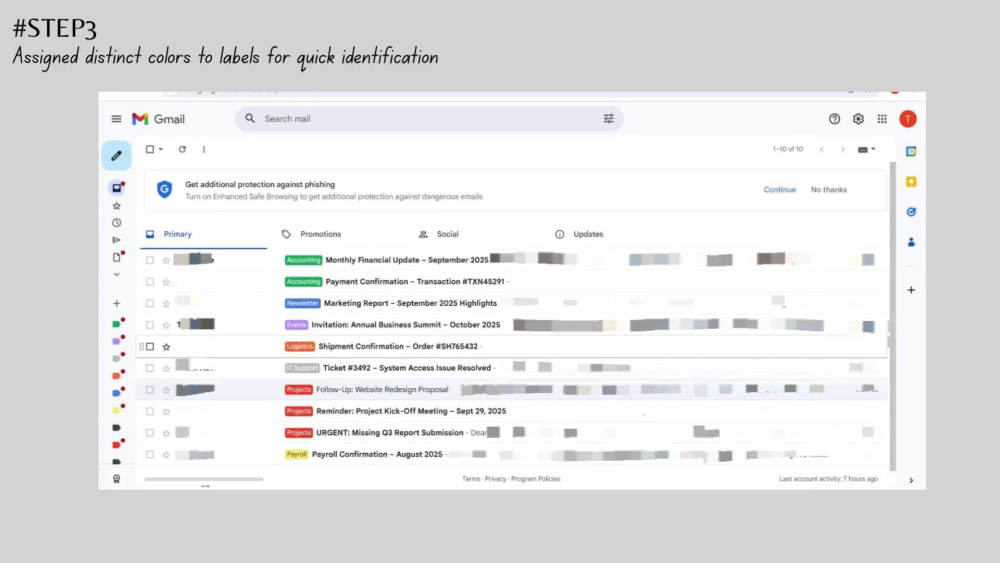Select the Marketing Report email checkbox
The height and width of the screenshot is (563, 1000).
coord(150,303)
